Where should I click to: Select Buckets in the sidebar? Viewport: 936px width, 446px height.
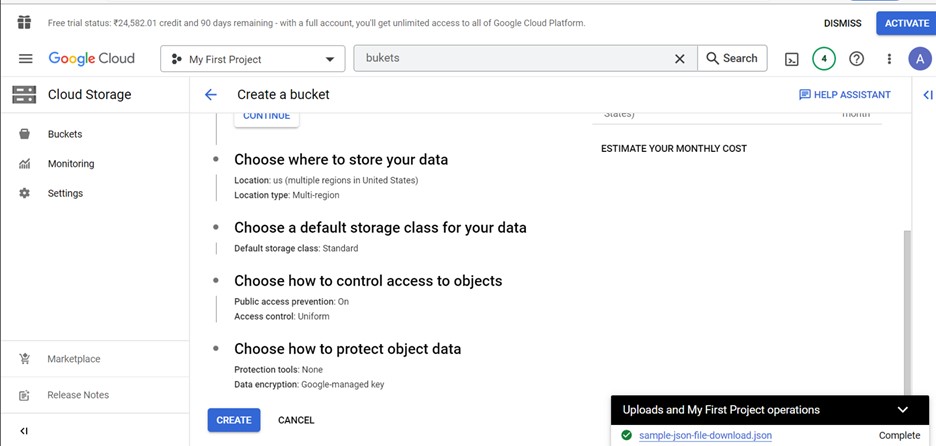[65, 134]
